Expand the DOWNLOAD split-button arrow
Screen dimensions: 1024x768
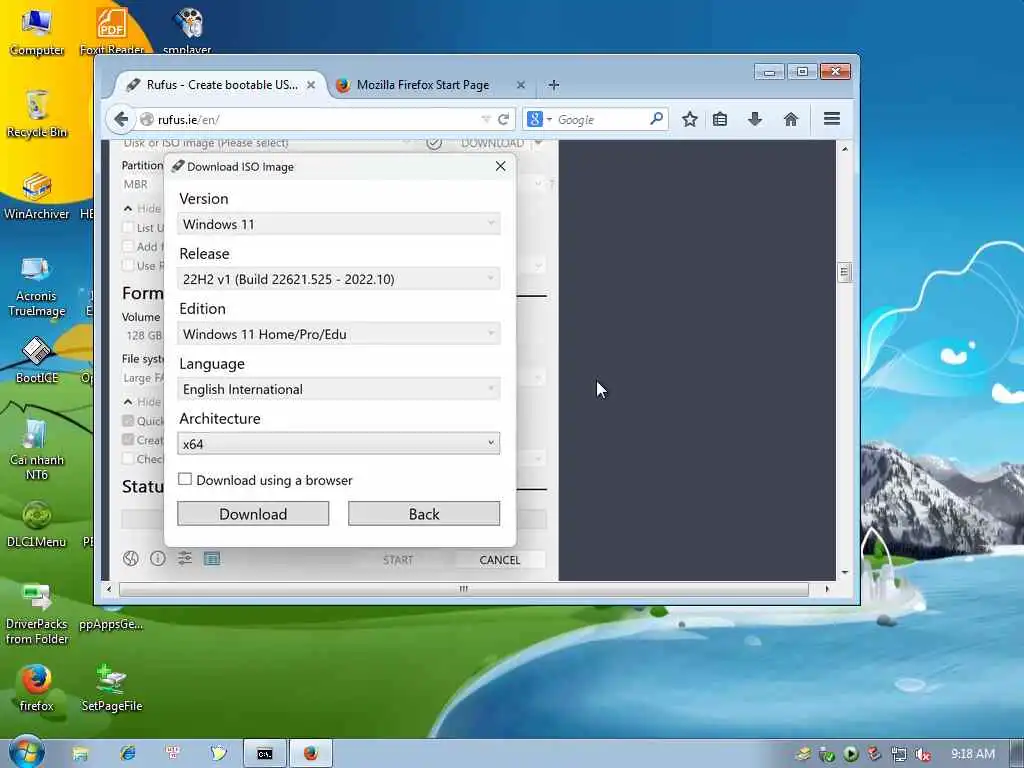click(x=538, y=143)
